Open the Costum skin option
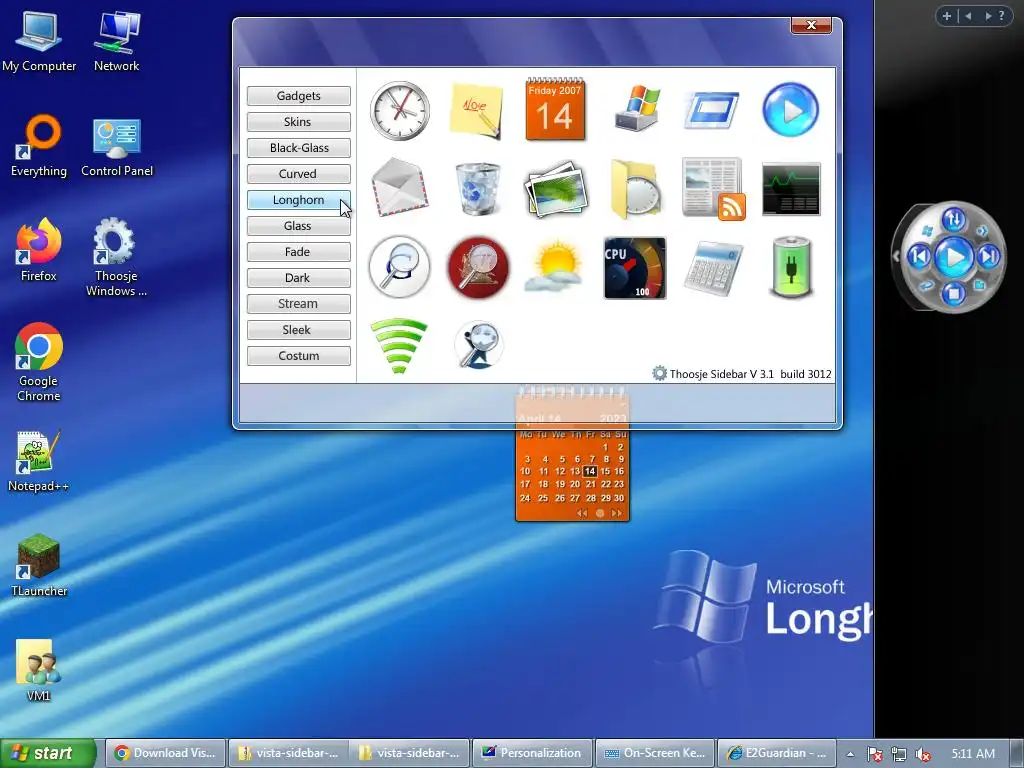Image resolution: width=1024 pixels, height=768 pixels. point(298,356)
